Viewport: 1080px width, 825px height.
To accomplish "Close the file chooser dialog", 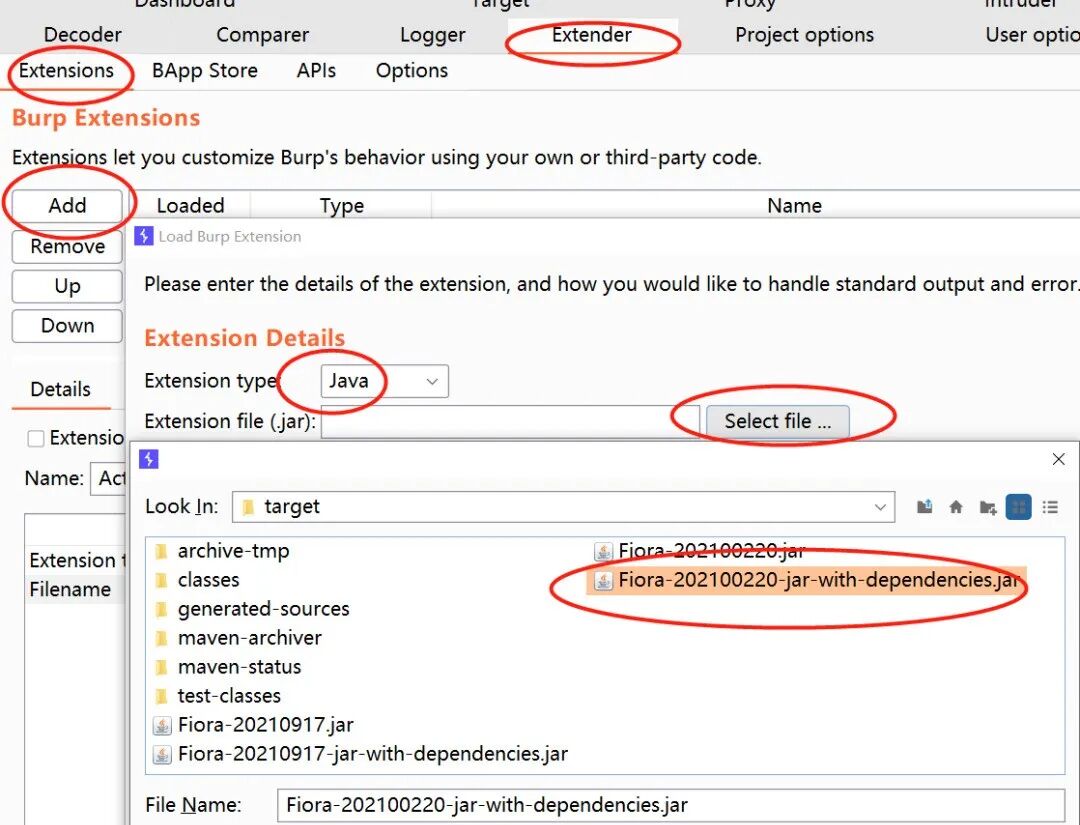I will [1059, 459].
